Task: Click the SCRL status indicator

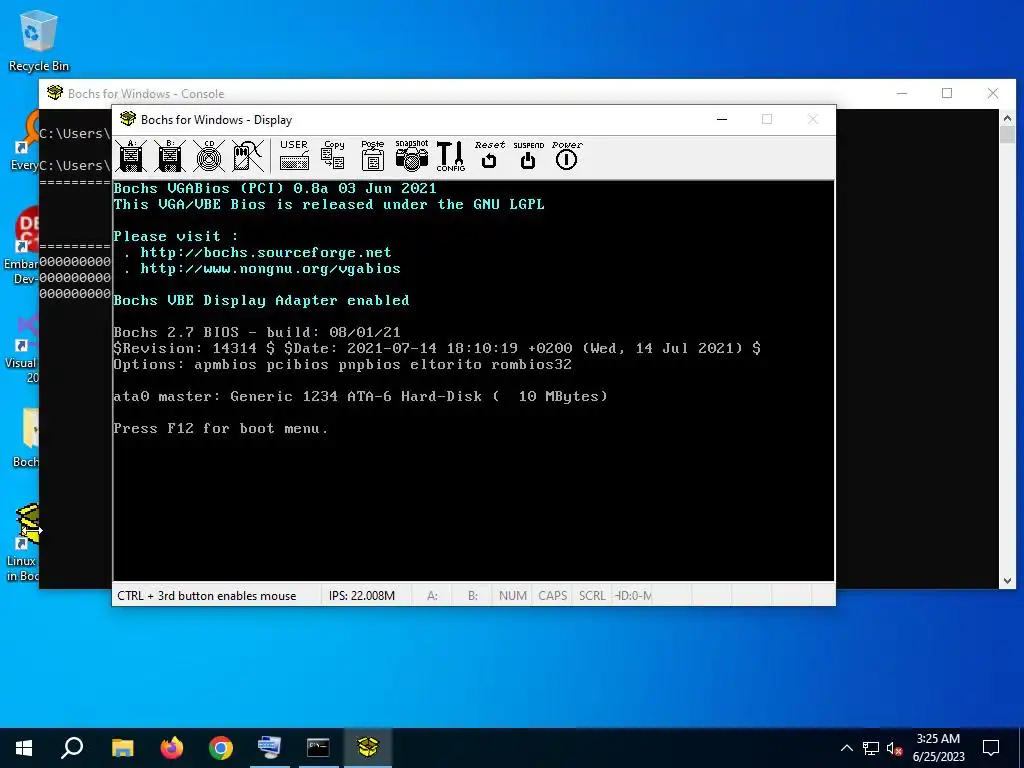Action: coord(592,596)
